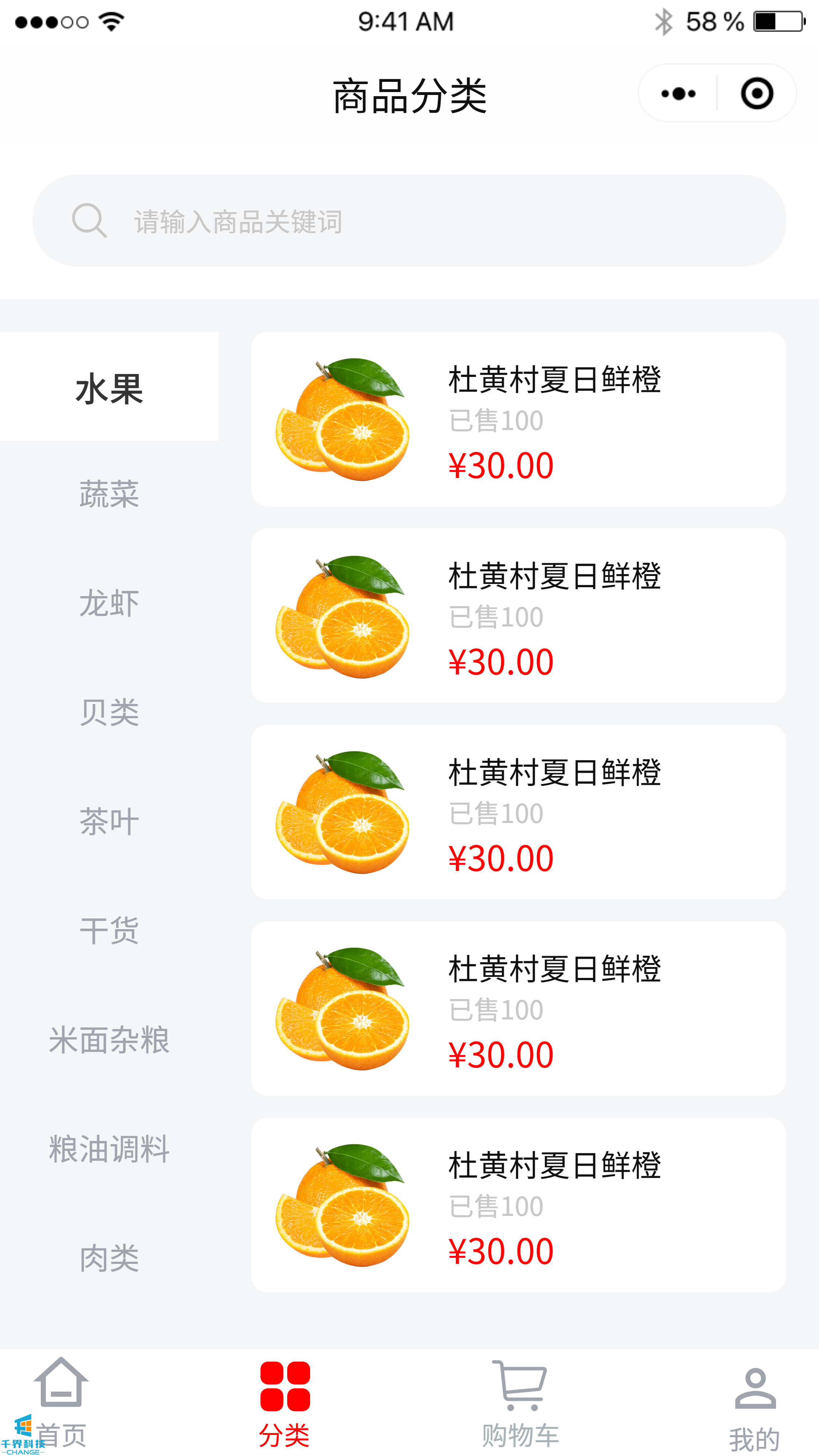Tap the search magnifier icon
Image resolution: width=819 pixels, height=1456 pixels.
[90, 220]
